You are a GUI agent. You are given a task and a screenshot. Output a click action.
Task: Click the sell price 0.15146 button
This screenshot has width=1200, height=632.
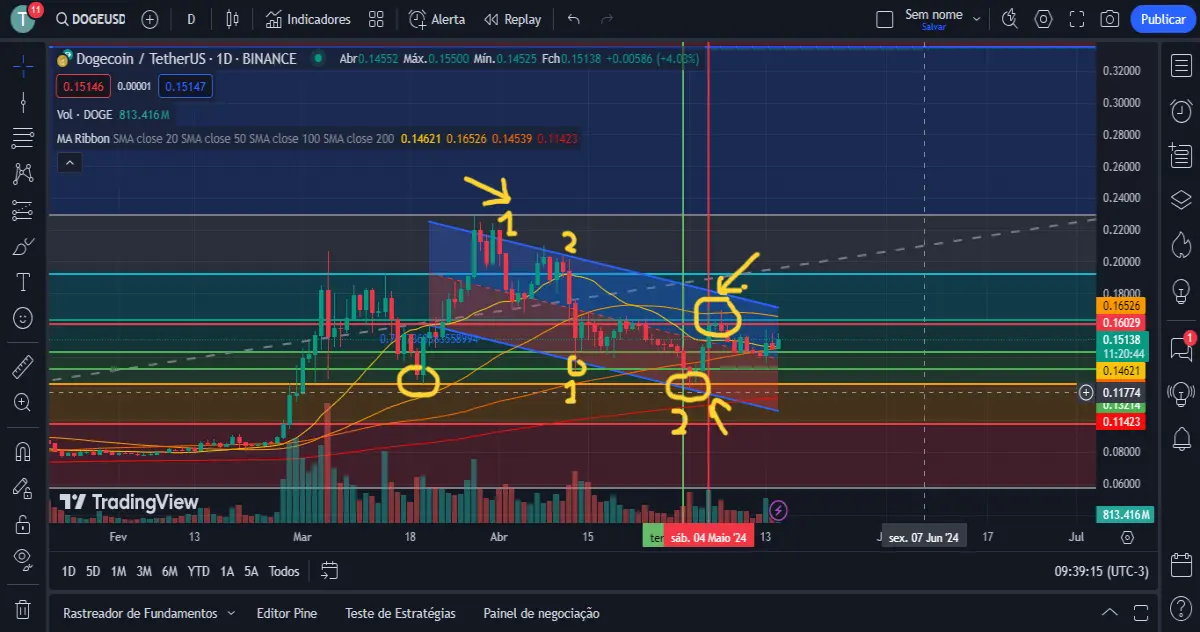(81, 87)
